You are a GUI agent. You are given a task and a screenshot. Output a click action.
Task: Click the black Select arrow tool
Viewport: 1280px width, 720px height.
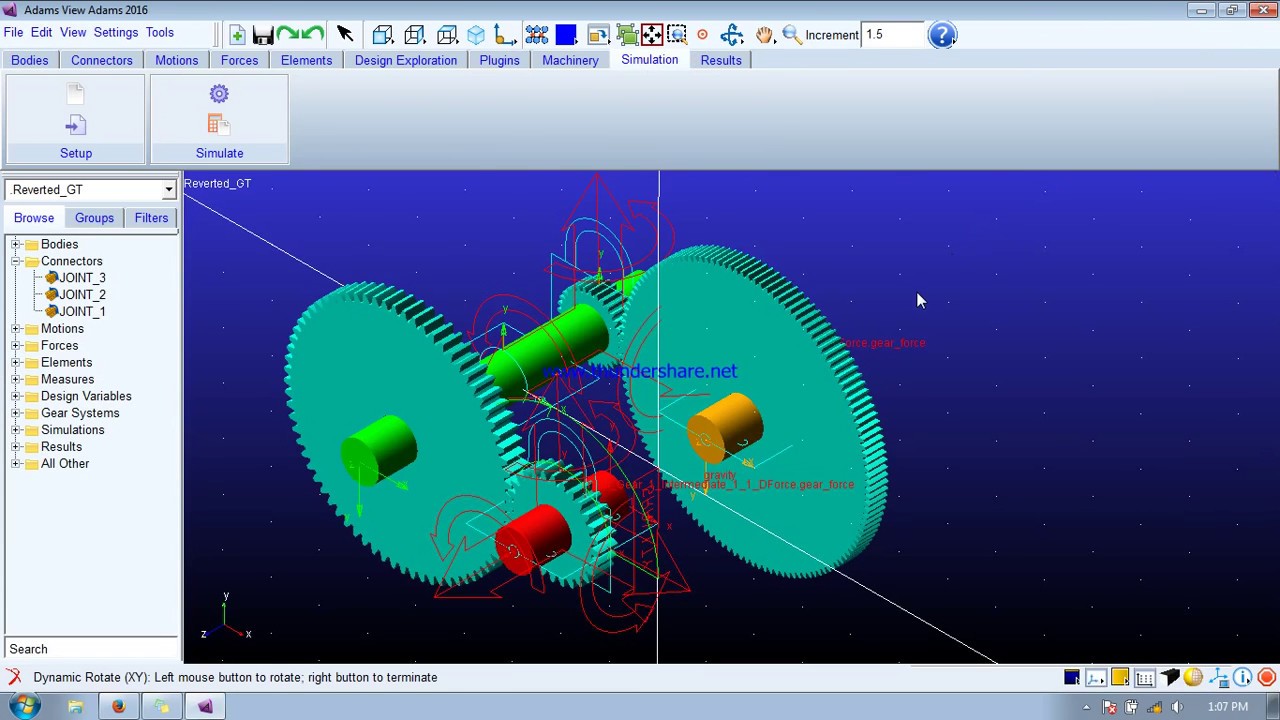[345, 35]
